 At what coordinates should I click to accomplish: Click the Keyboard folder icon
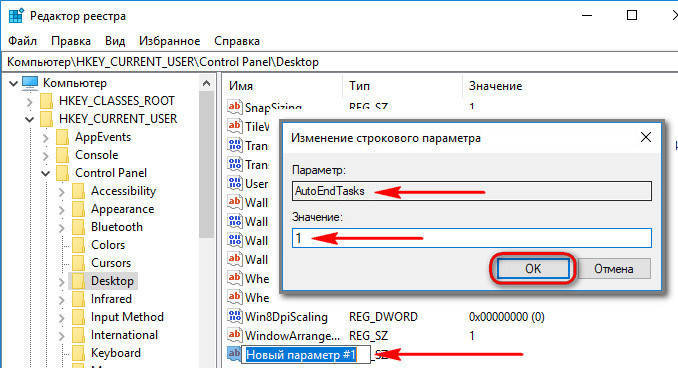[x=78, y=353]
